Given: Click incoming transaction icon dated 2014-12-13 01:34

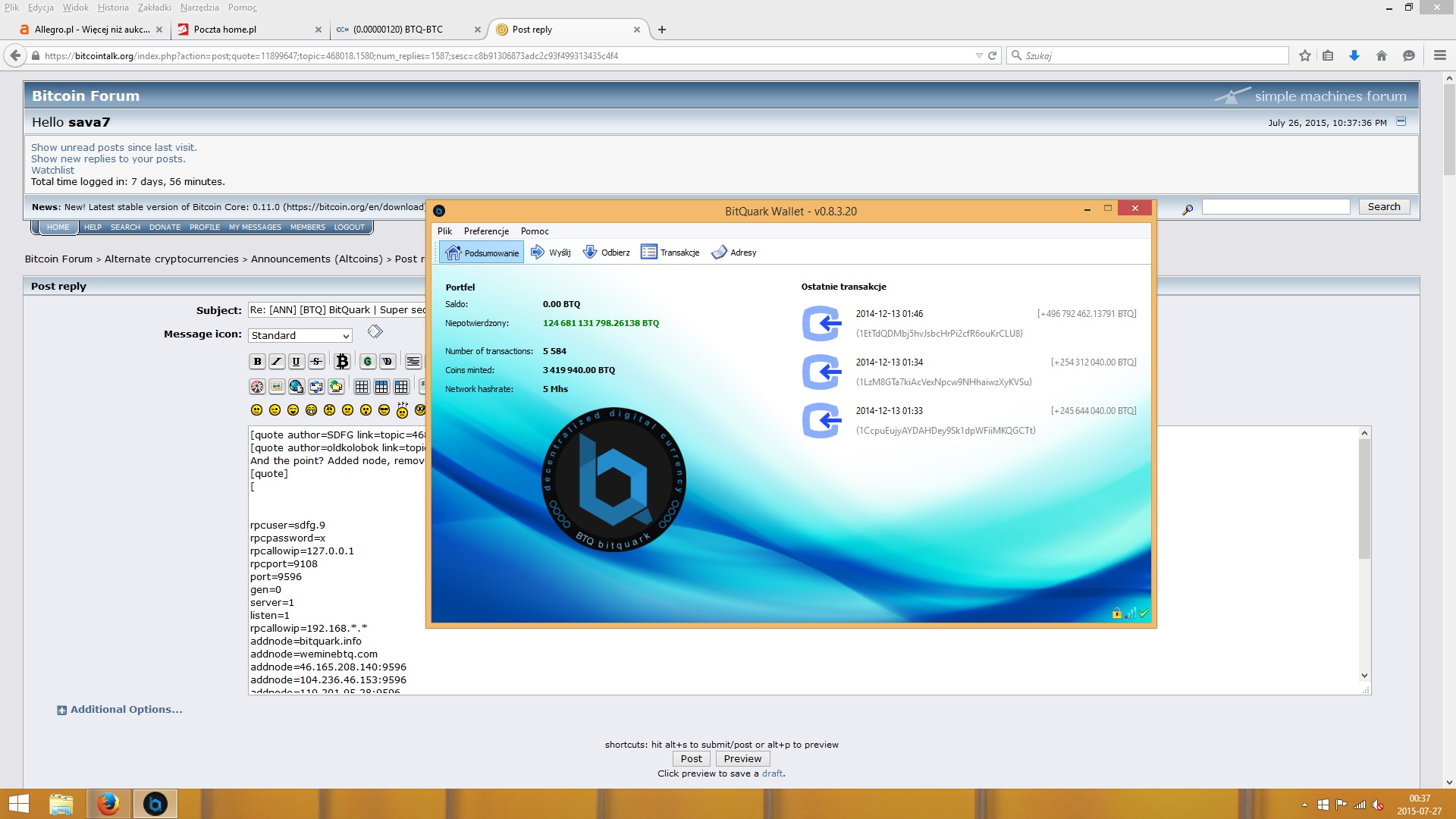Looking at the screenshot, I should pos(822,372).
